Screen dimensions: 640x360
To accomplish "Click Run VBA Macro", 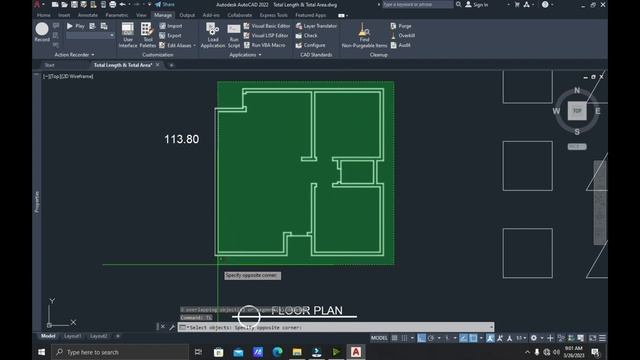I will click(x=264, y=45).
